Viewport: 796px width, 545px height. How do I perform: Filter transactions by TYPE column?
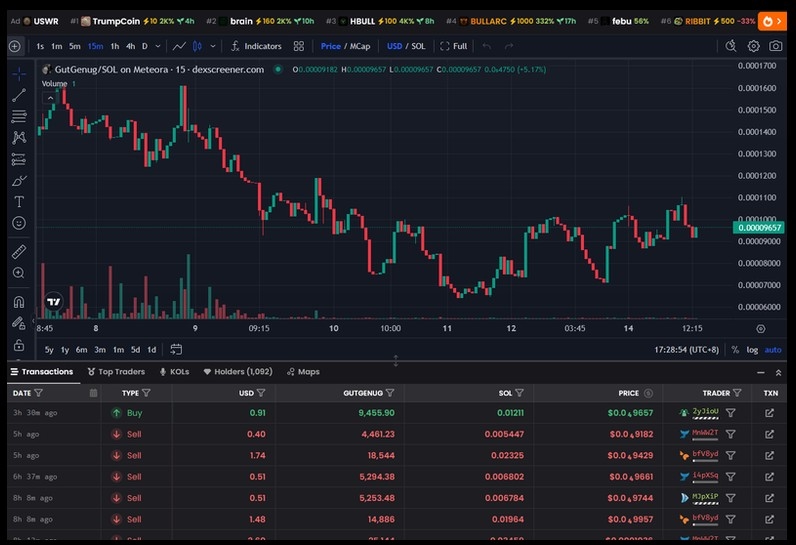pyautogui.click(x=147, y=393)
